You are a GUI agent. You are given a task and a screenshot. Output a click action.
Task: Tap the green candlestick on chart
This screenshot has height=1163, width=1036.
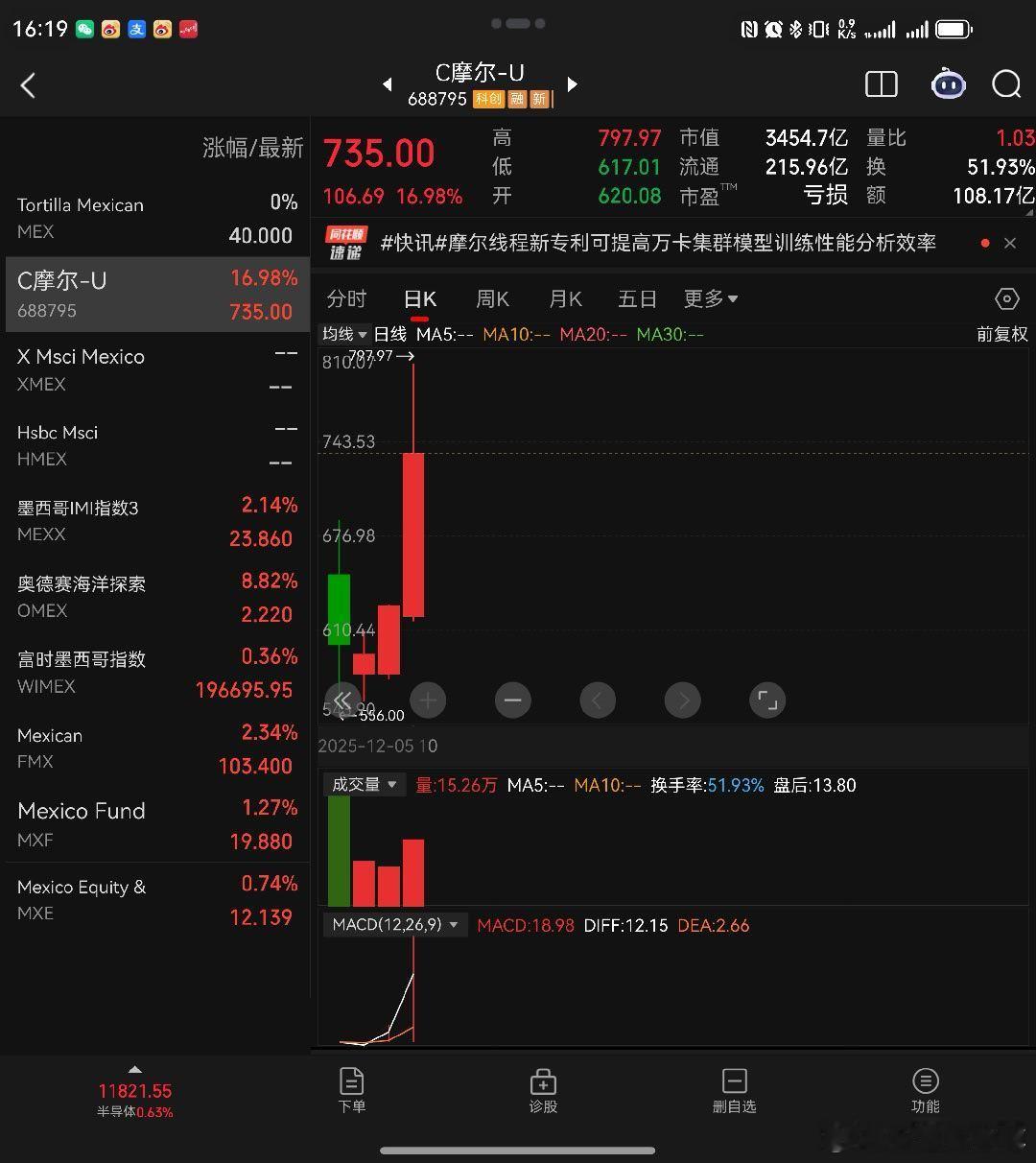(x=339, y=608)
